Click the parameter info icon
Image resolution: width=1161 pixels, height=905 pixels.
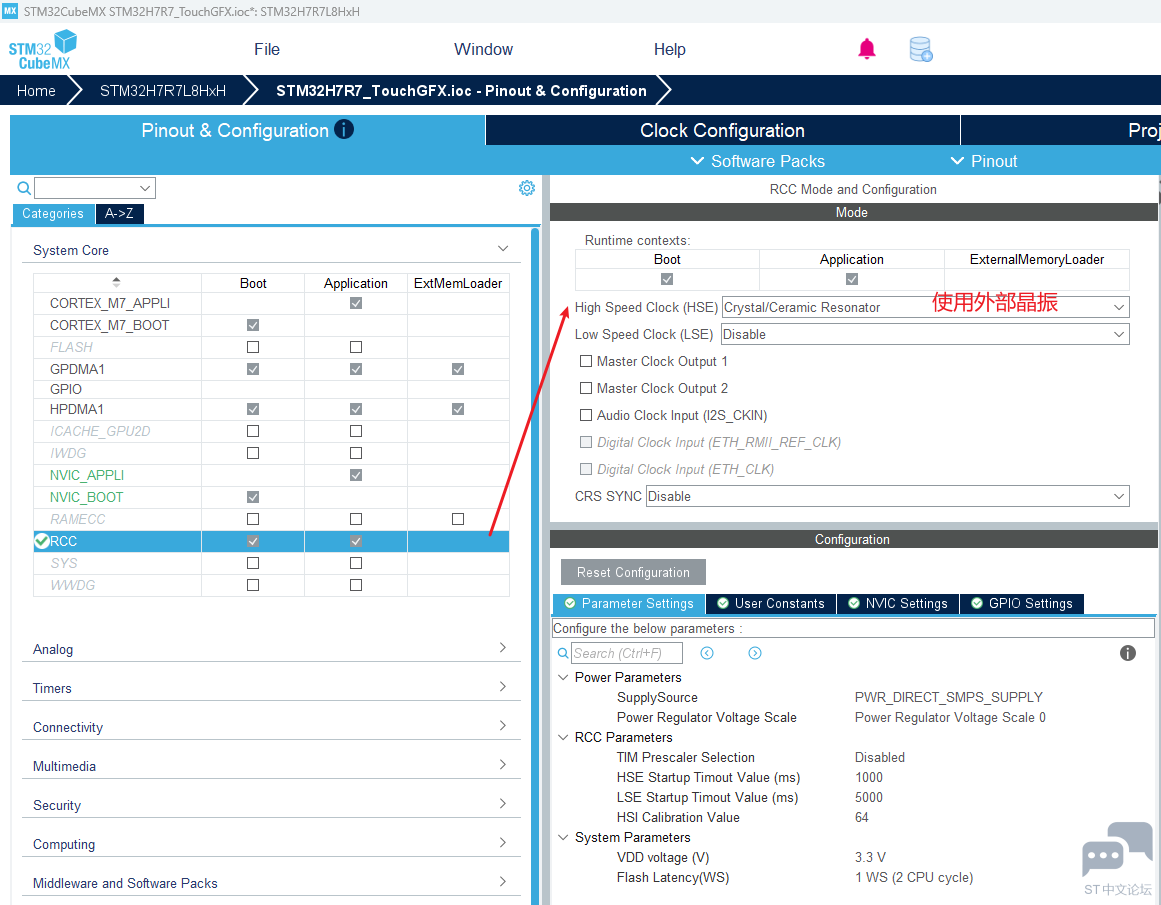1128,653
